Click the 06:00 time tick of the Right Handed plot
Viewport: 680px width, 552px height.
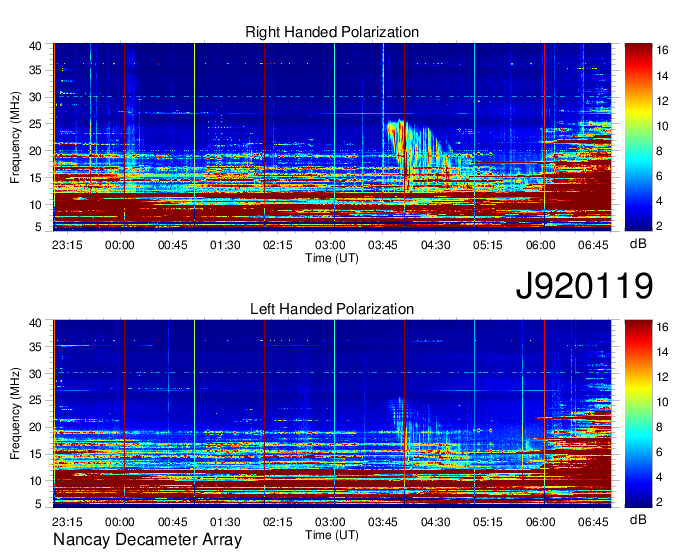click(540, 245)
